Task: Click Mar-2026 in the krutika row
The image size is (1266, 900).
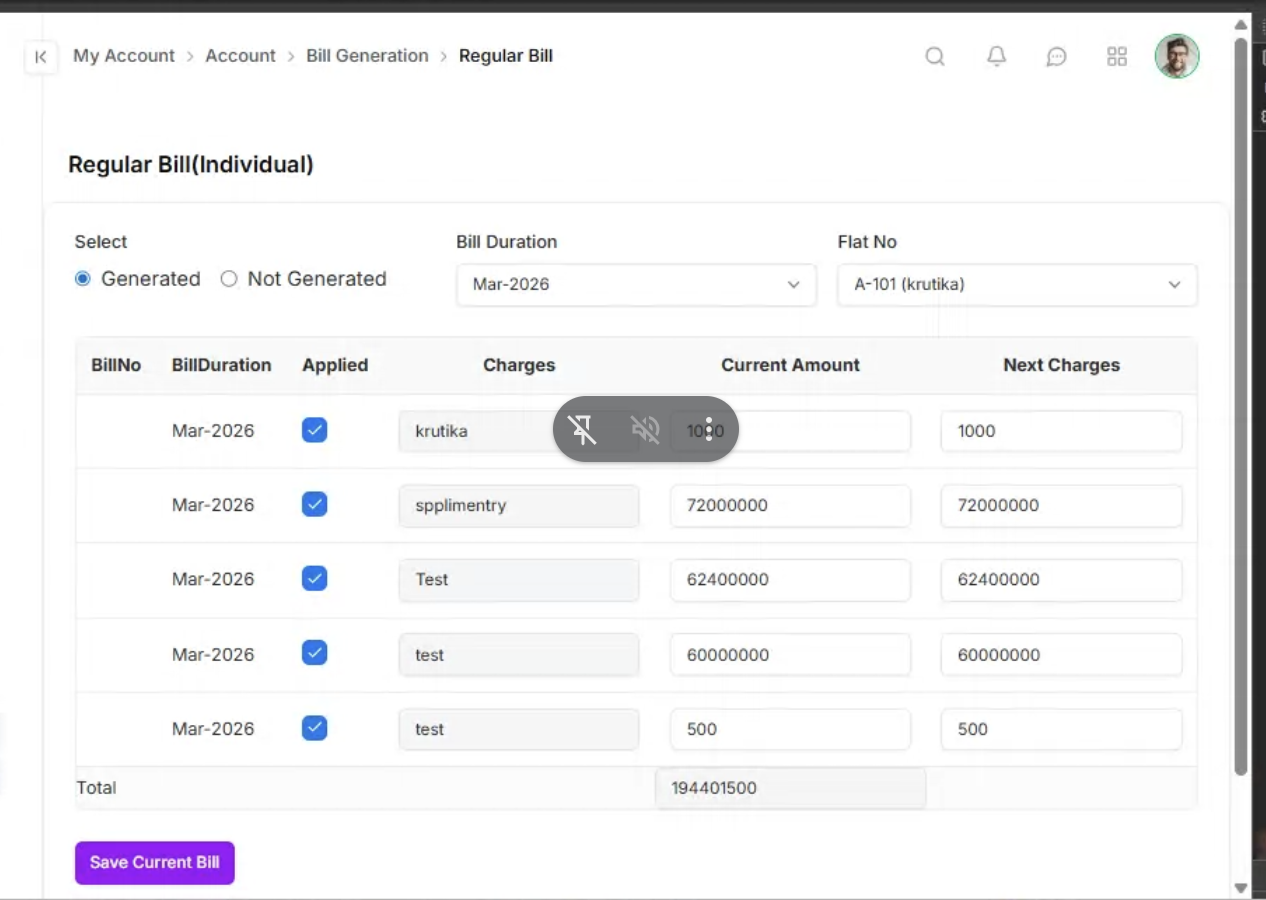Action: [x=213, y=431]
